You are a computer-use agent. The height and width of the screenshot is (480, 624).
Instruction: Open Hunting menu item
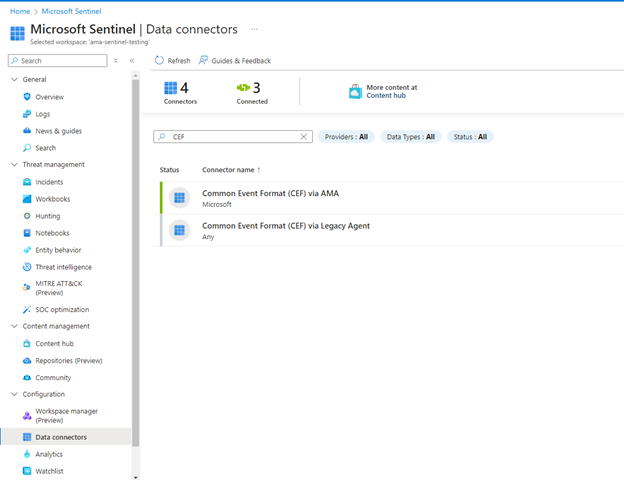[x=48, y=216]
